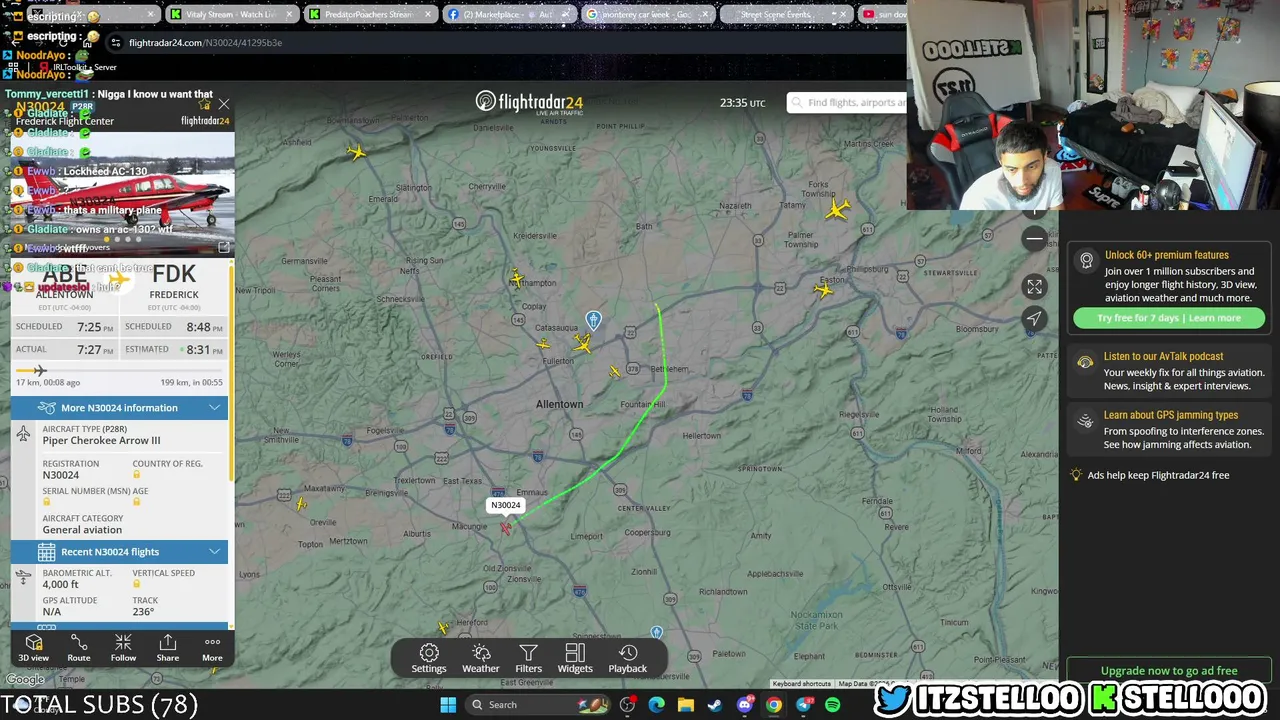Show the Route for this flight
Screen dimensions: 1280x720
pyautogui.click(x=79, y=648)
